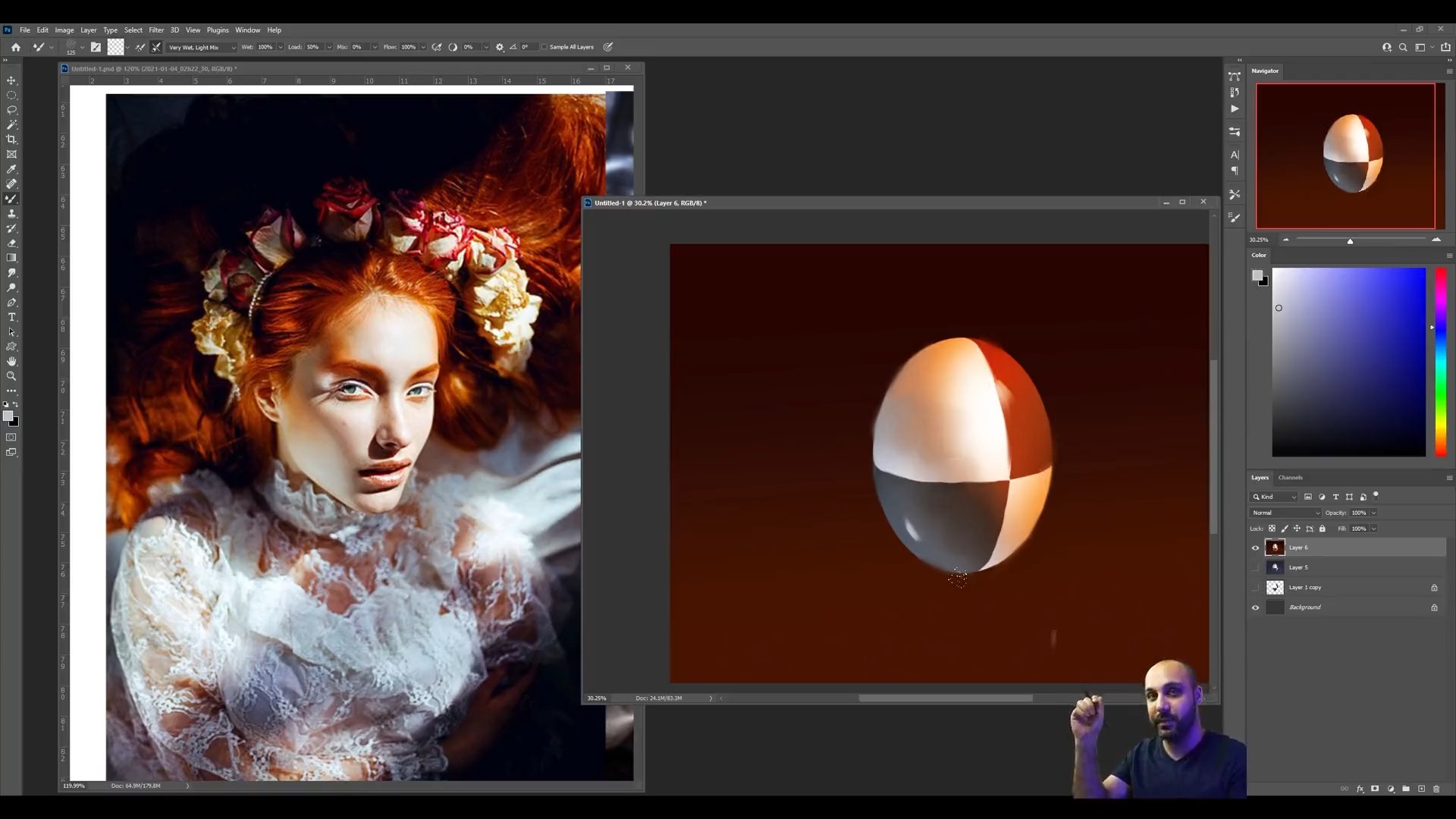1456x819 pixels.
Task: Select the Eyedropper tool
Action: tap(11, 169)
